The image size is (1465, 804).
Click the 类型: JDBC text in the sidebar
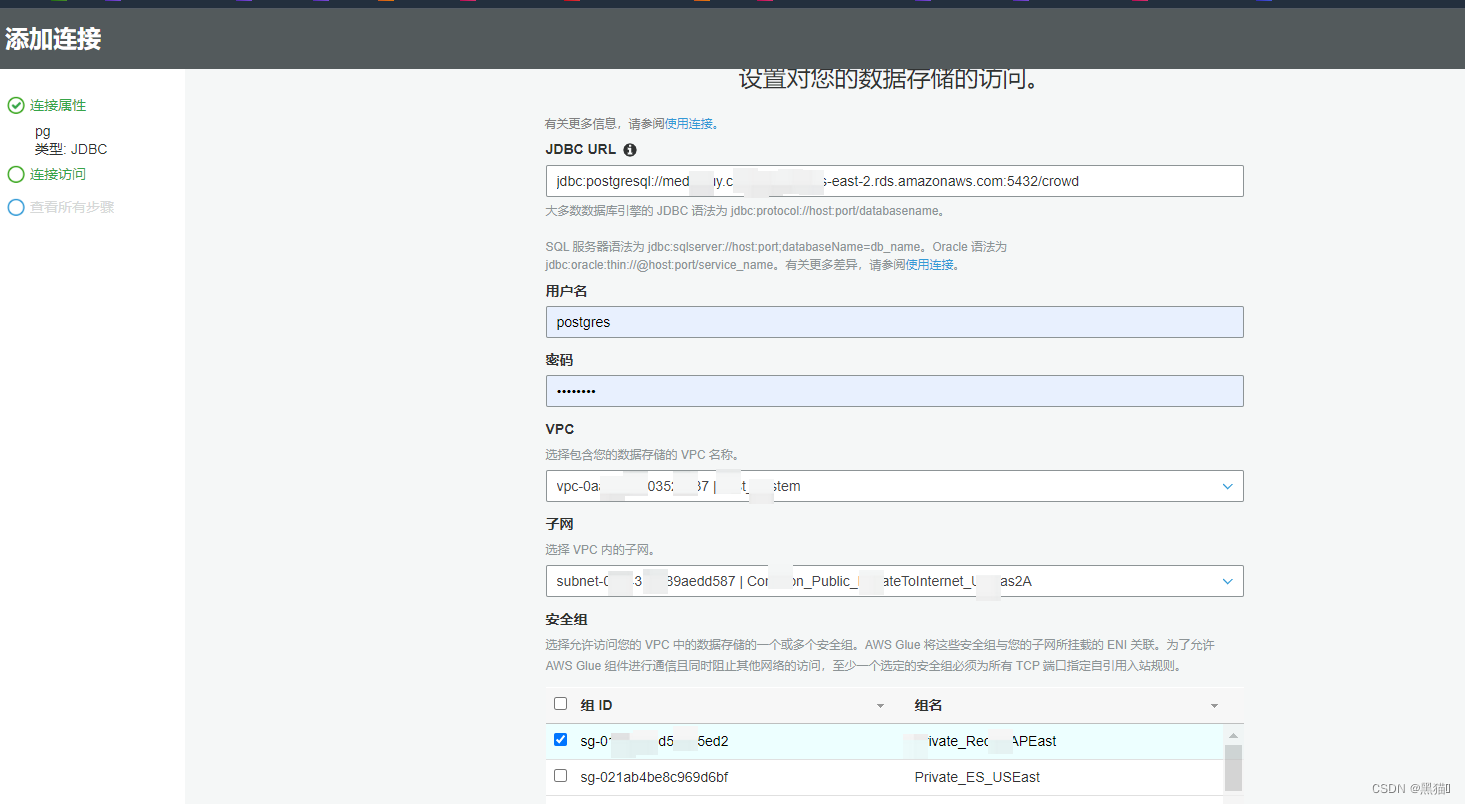point(71,149)
